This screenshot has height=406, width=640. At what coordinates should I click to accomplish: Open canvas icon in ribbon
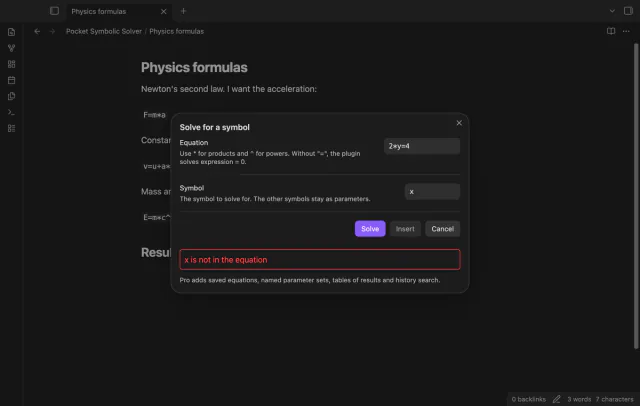tap(11, 64)
